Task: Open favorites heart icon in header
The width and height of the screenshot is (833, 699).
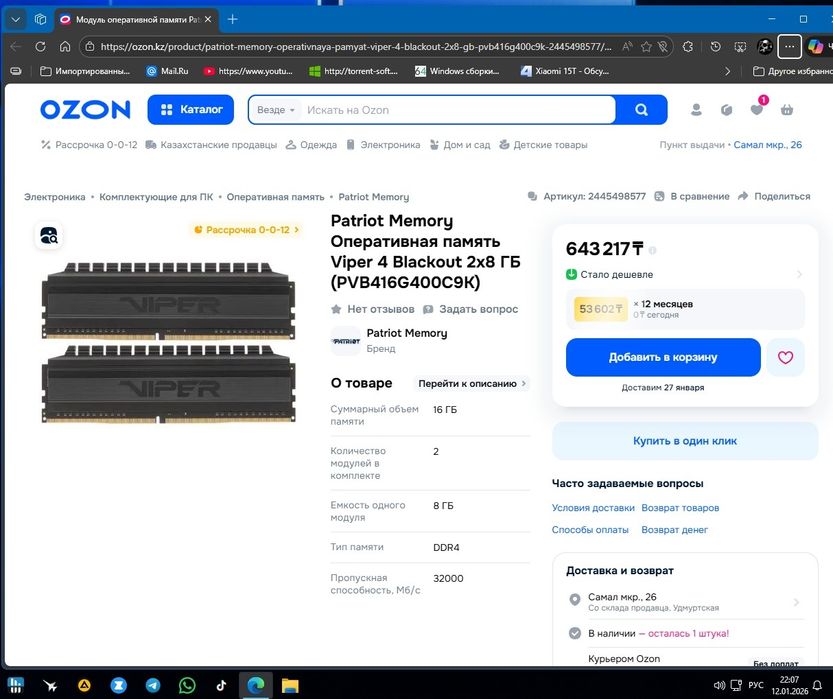Action: click(x=756, y=109)
